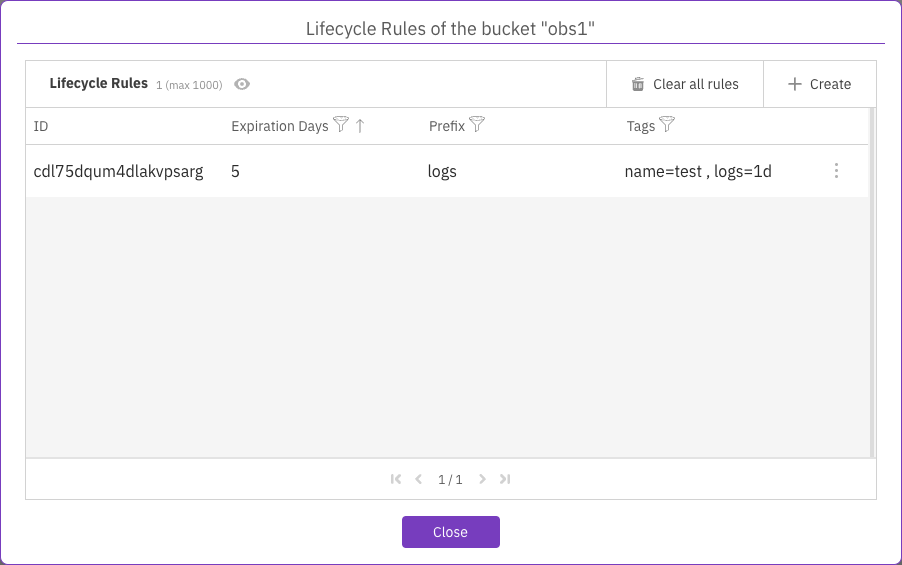
Task: Click the Clear all rules trash icon
Action: [638, 84]
